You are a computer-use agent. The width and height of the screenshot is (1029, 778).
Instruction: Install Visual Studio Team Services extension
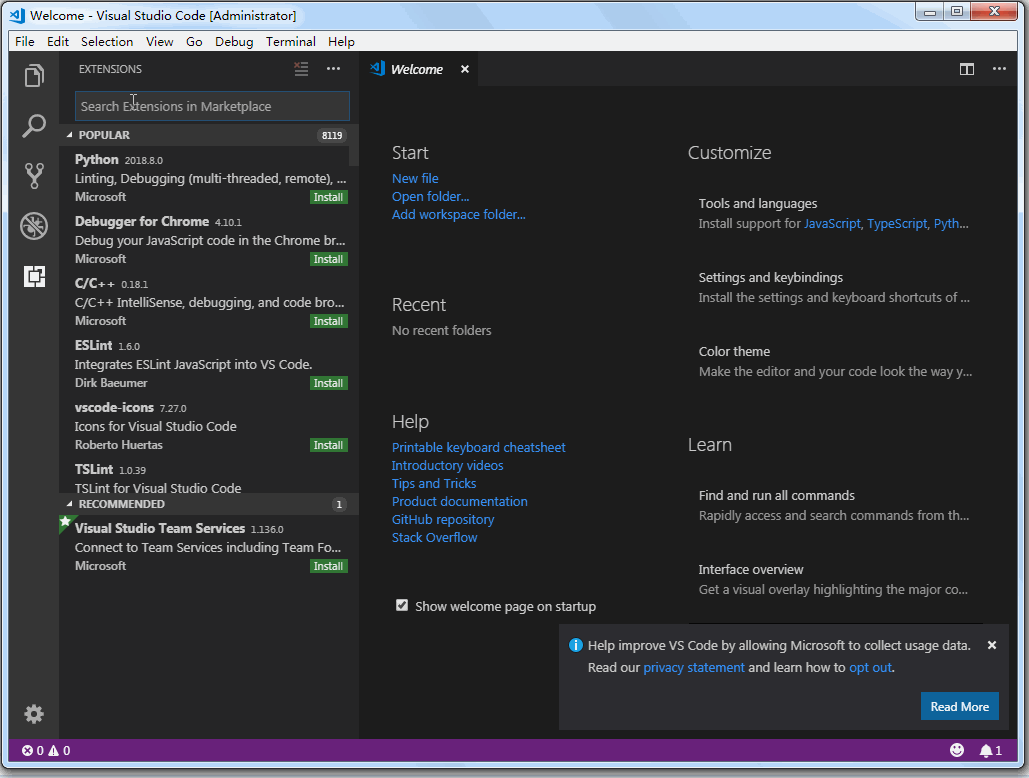click(328, 566)
